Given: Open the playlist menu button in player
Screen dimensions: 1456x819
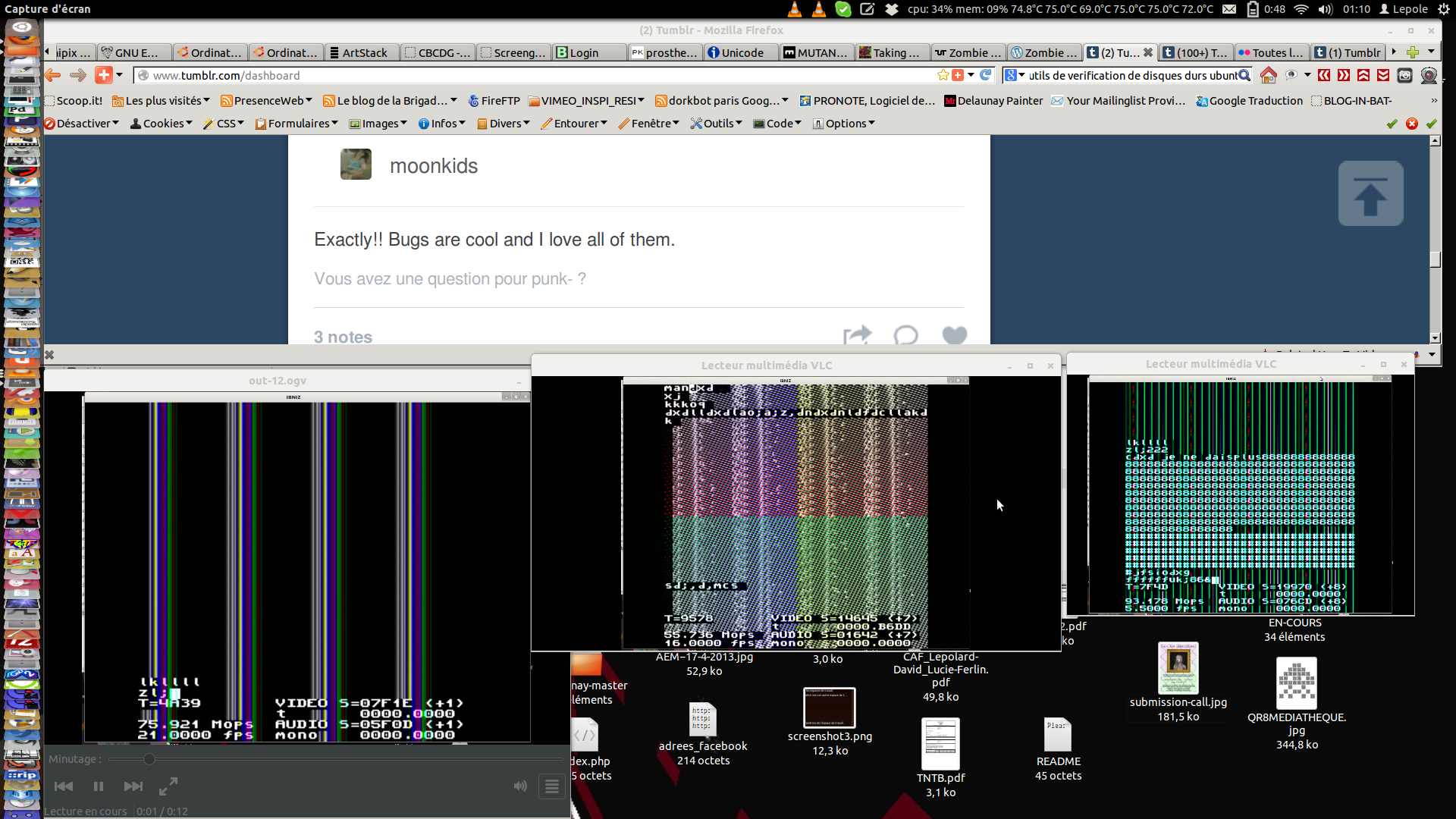Looking at the screenshot, I should (552, 786).
